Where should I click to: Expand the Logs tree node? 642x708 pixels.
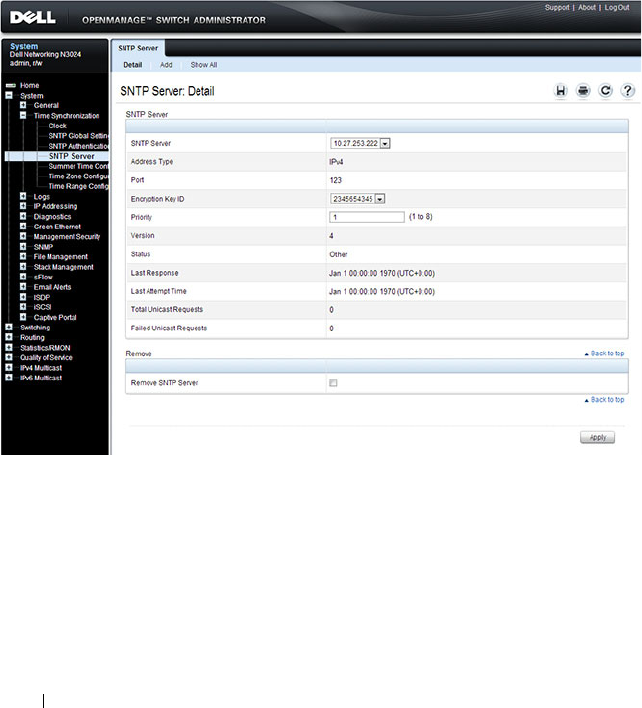point(23,196)
